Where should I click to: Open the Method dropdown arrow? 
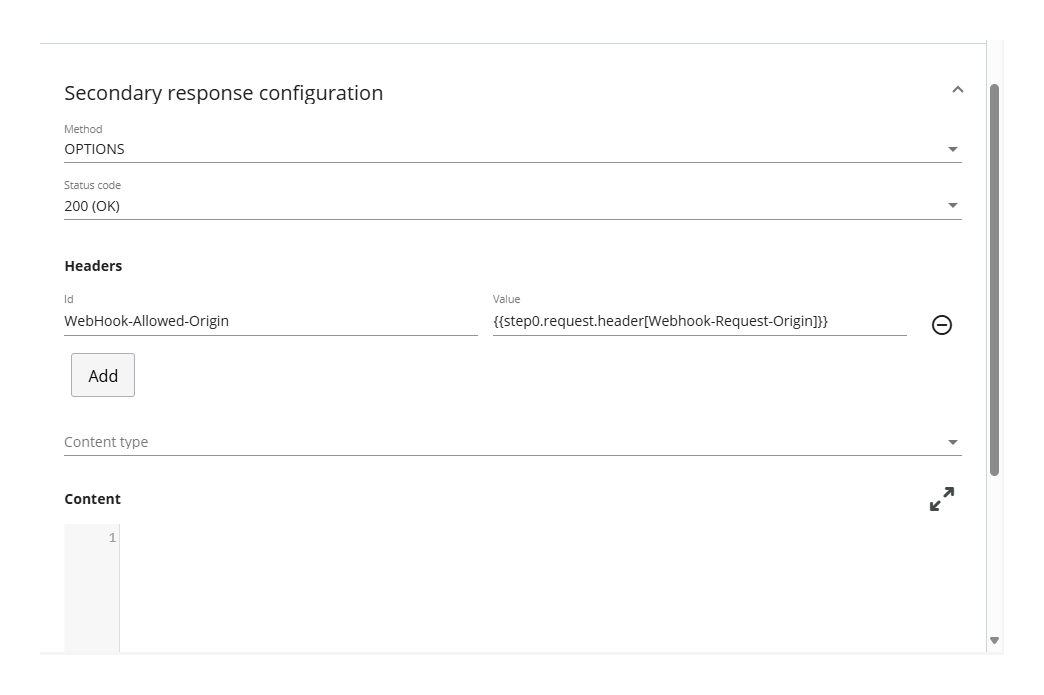[954, 147]
